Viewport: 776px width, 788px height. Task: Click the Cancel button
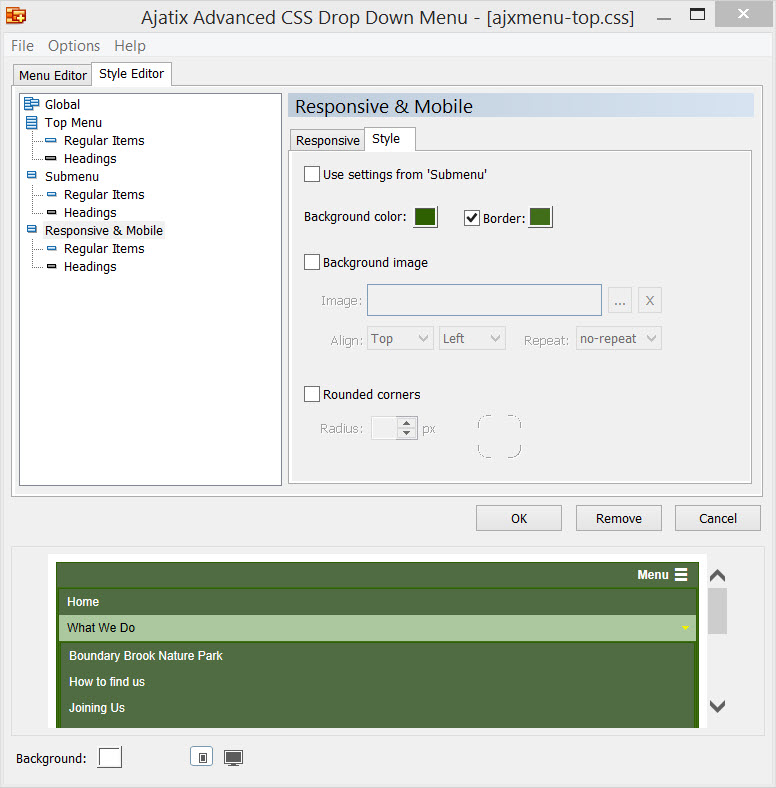pyautogui.click(x=718, y=518)
